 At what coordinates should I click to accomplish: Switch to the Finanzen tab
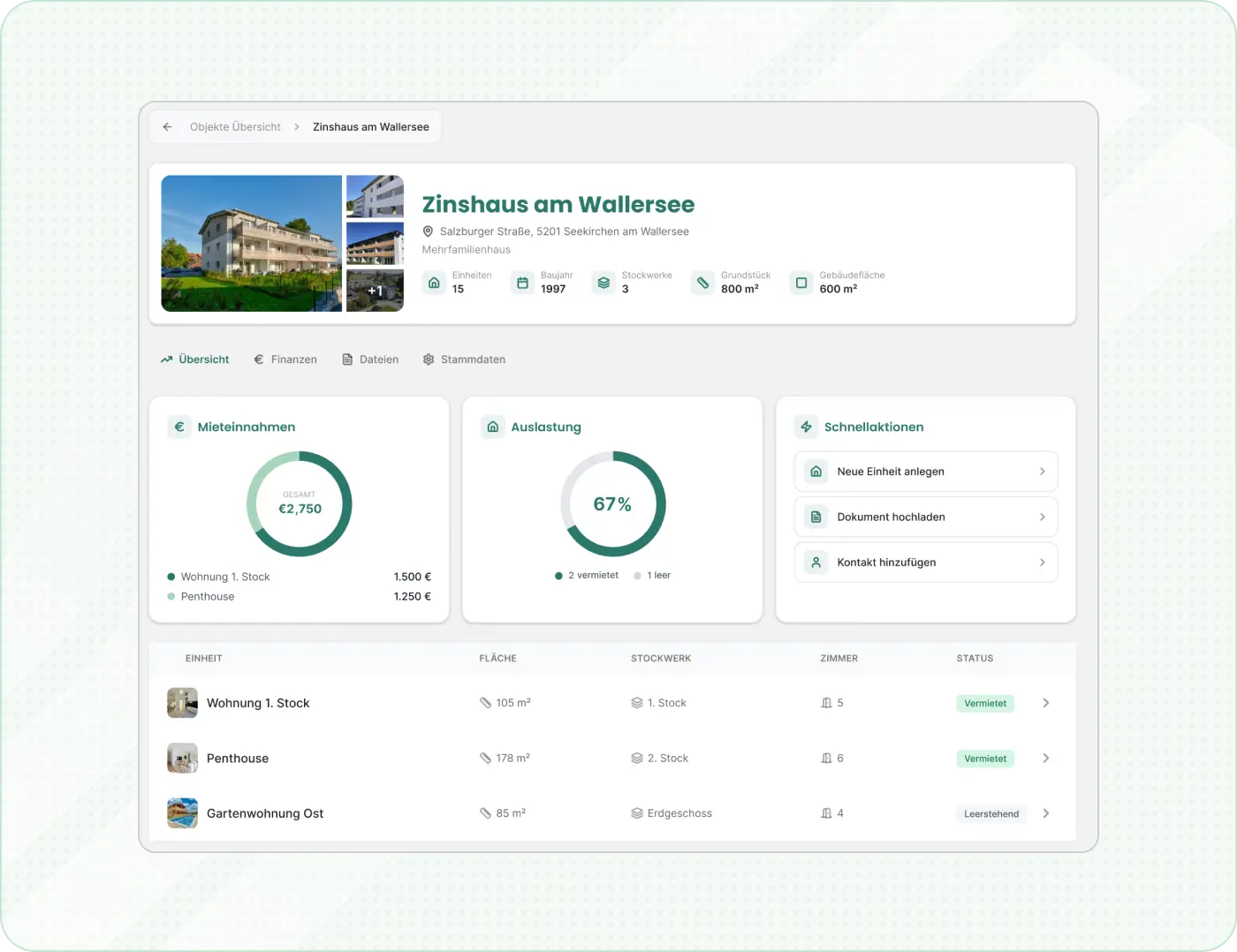pyautogui.click(x=285, y=360)
